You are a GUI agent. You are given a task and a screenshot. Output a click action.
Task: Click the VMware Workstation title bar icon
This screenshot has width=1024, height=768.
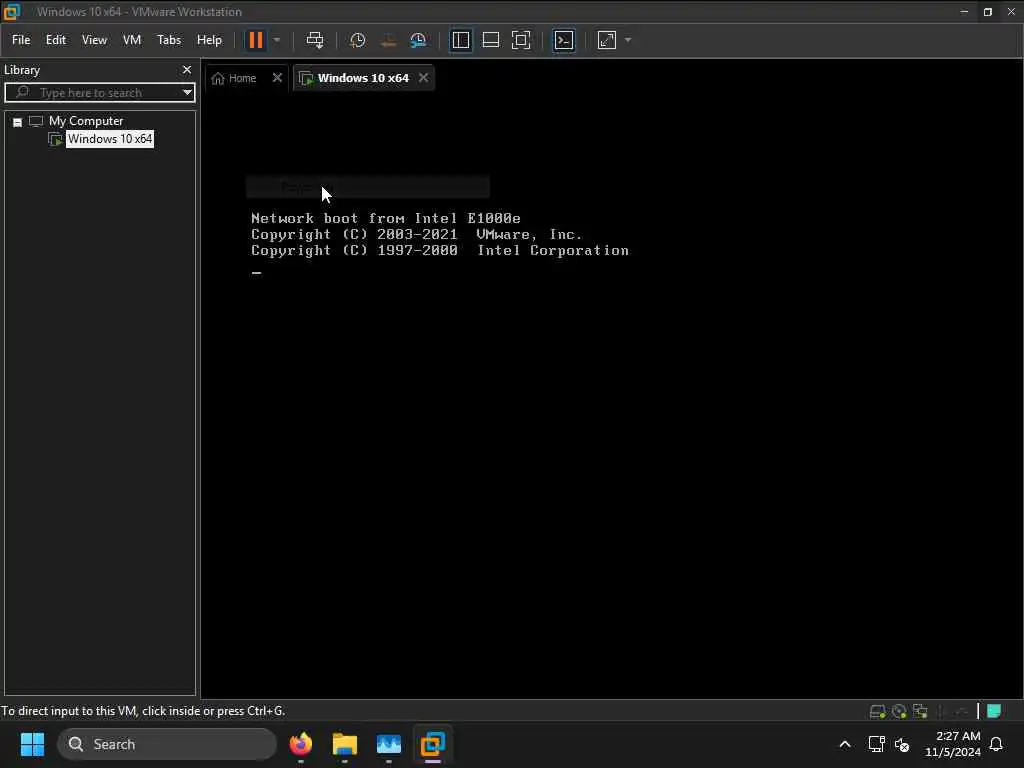11,11
